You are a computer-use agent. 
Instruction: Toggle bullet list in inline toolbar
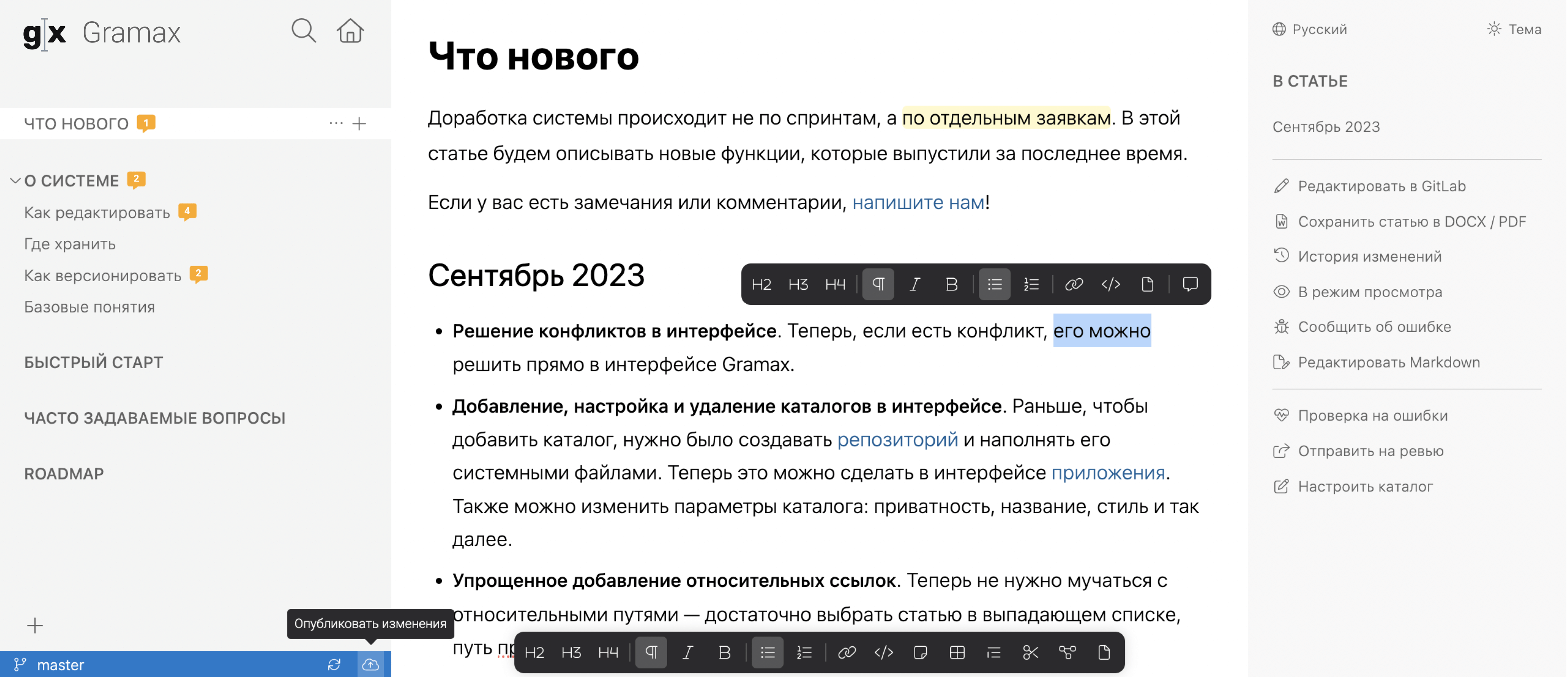click(995, 284)
